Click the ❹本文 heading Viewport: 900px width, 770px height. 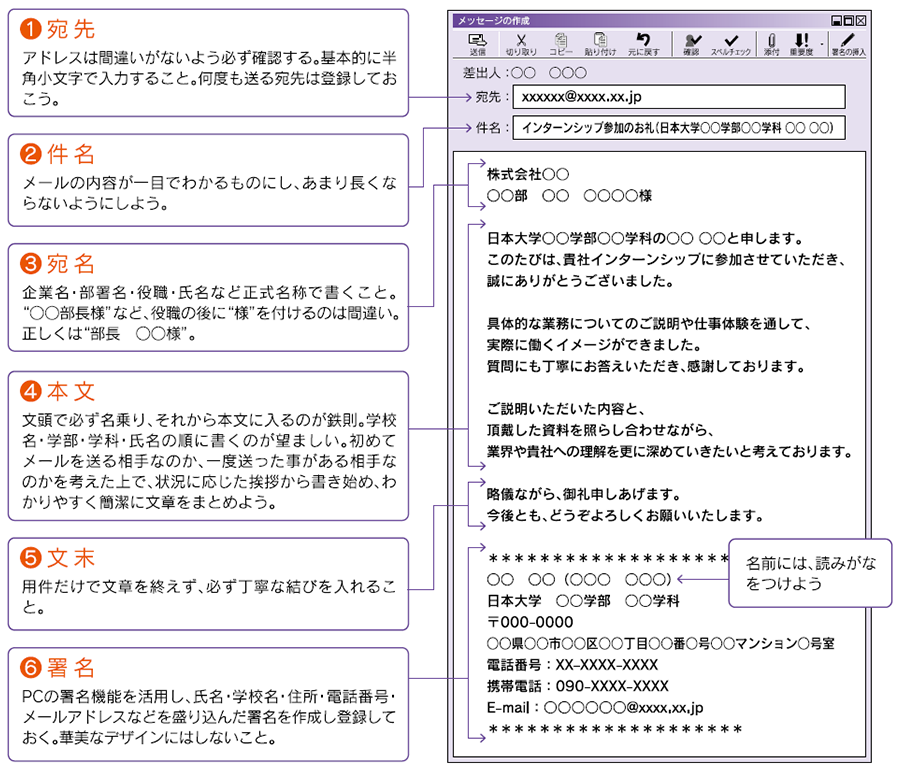[x=57, y=391]
